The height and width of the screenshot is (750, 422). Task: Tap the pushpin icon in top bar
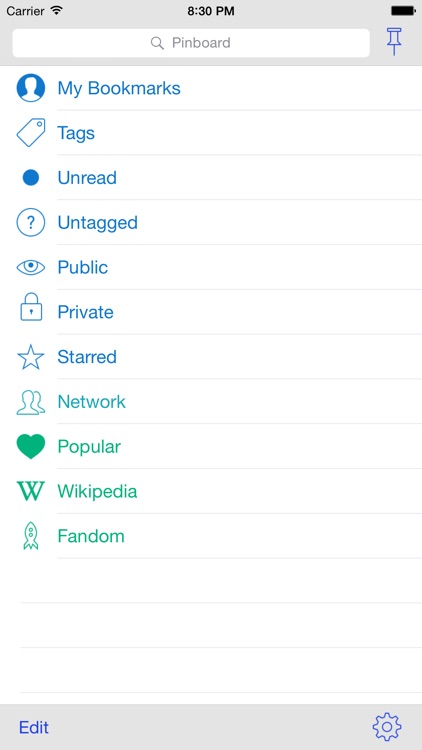[x=394, y=42]
